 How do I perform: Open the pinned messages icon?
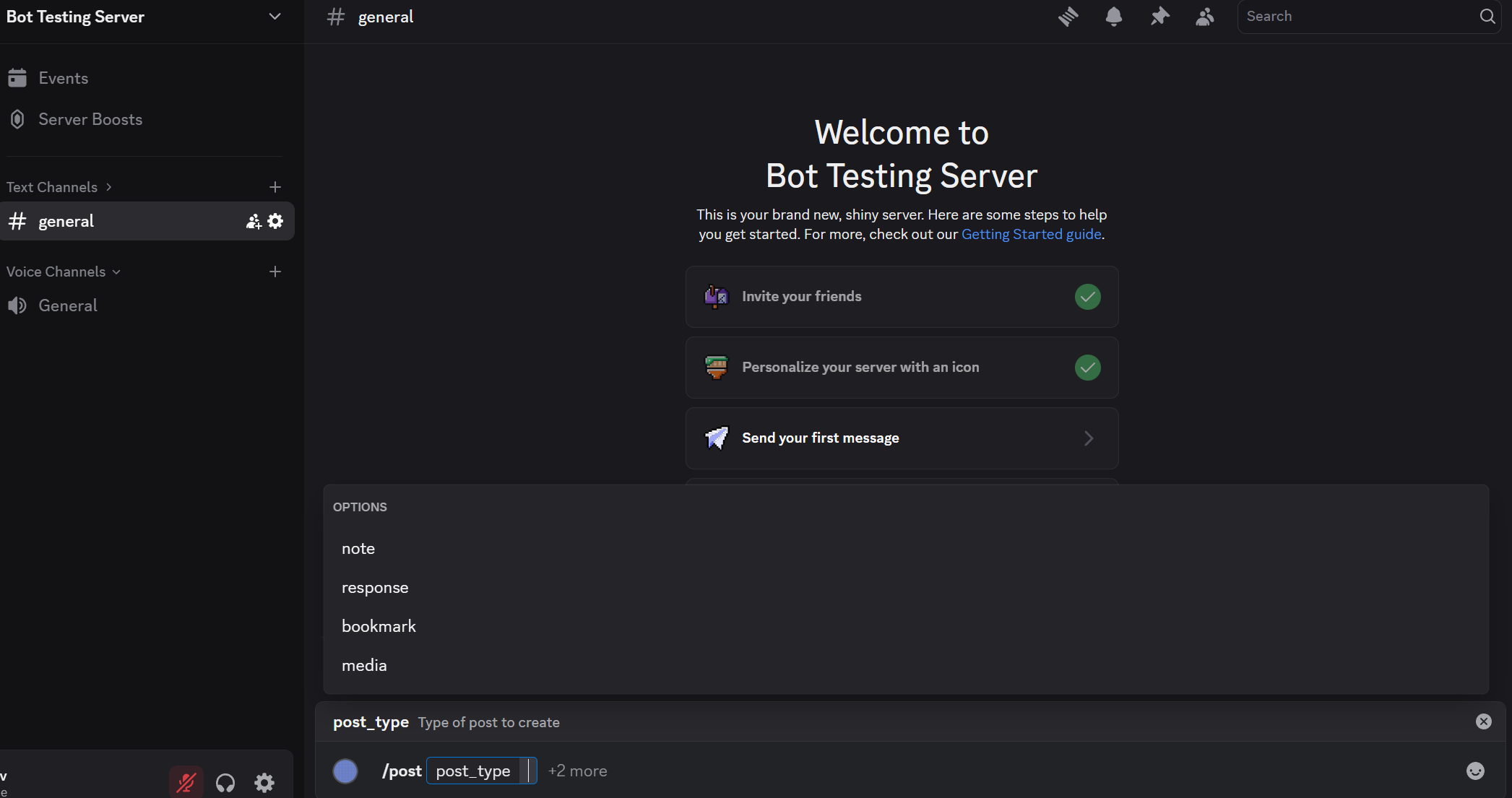tap(1159, 16)
